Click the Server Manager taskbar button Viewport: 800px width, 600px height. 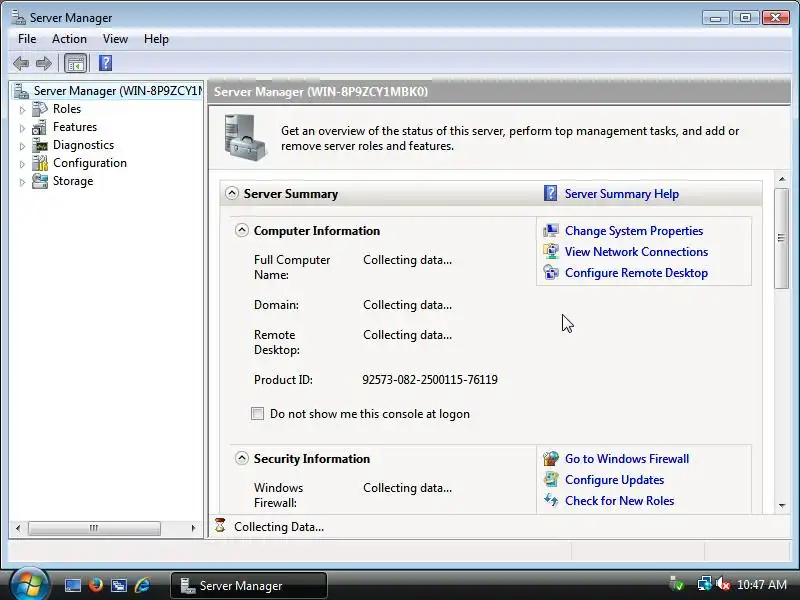[x=248, y=585]
